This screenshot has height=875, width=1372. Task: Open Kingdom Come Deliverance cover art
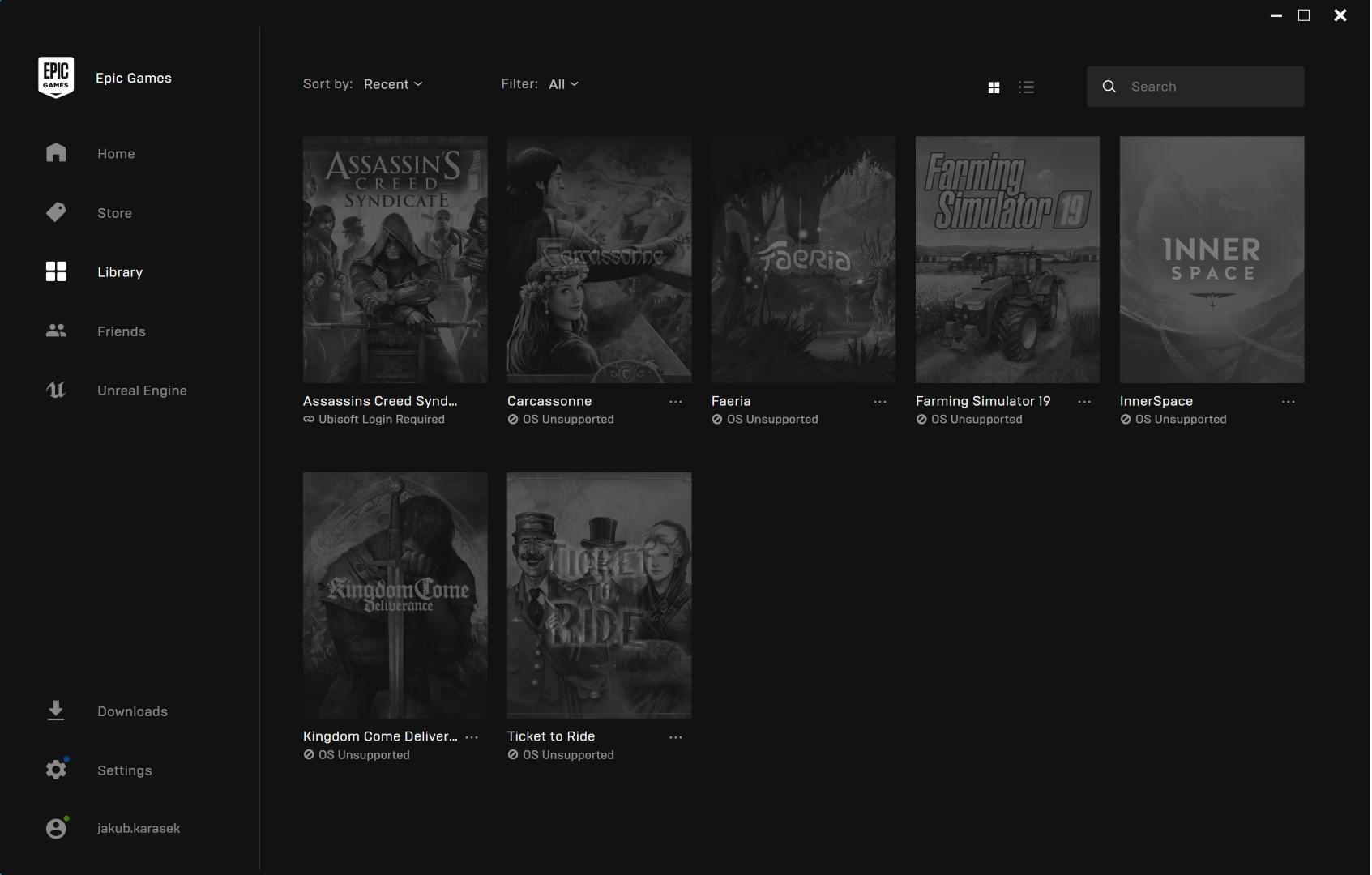[395, 595]
